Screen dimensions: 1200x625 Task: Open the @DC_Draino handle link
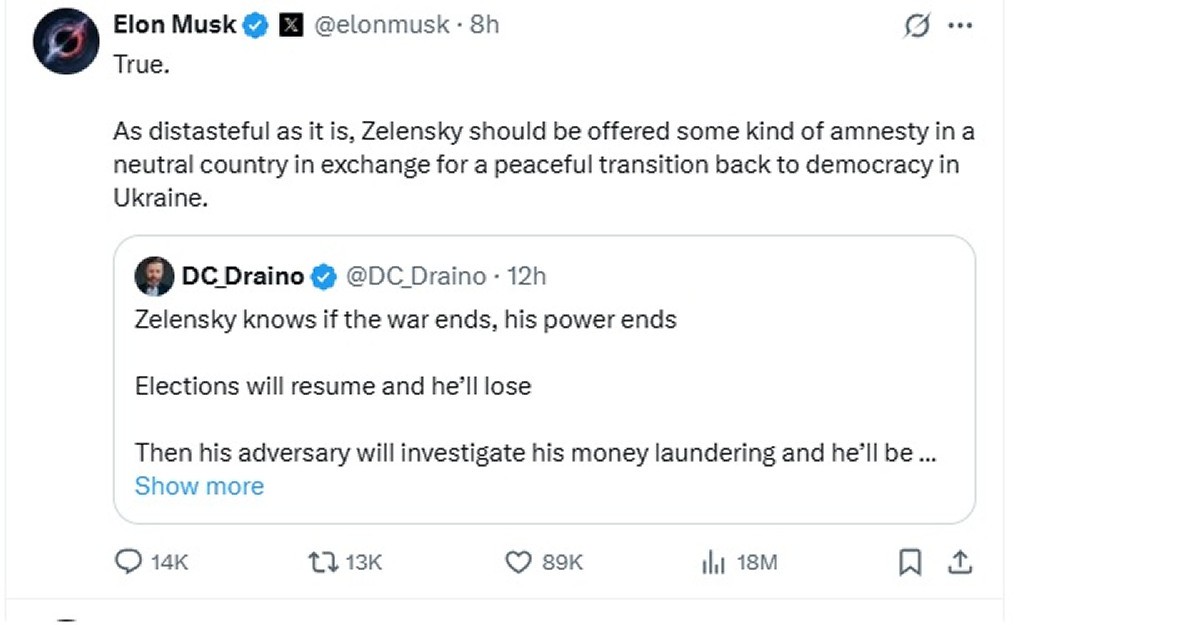416,277
